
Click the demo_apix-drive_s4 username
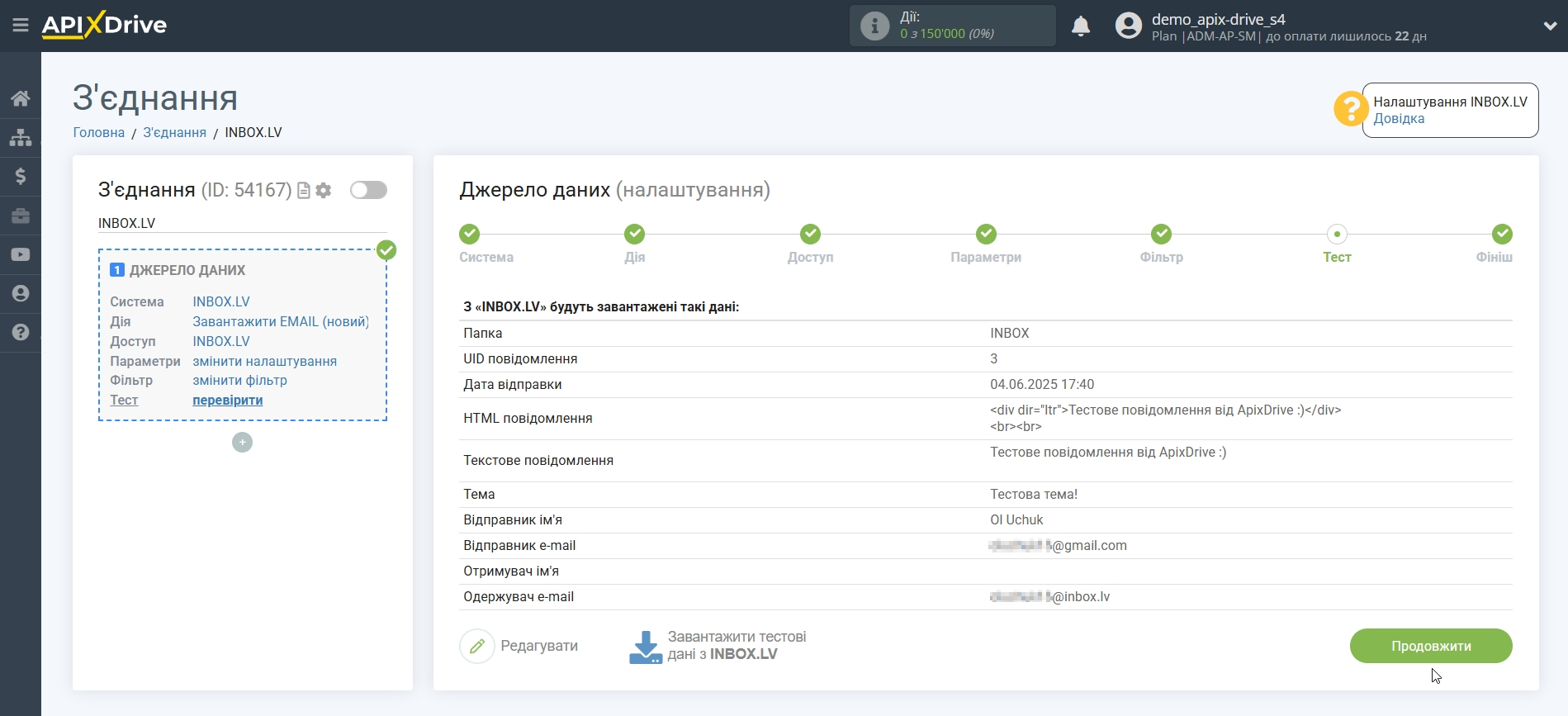click(1219, 19)
